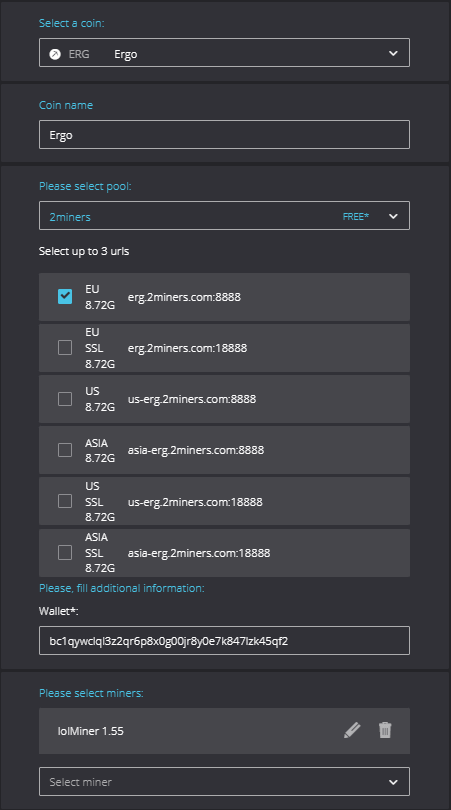The height and width of the screenshot is (810, 451).
Task: Click the Wallet address input field
Action: click(224, 641)
